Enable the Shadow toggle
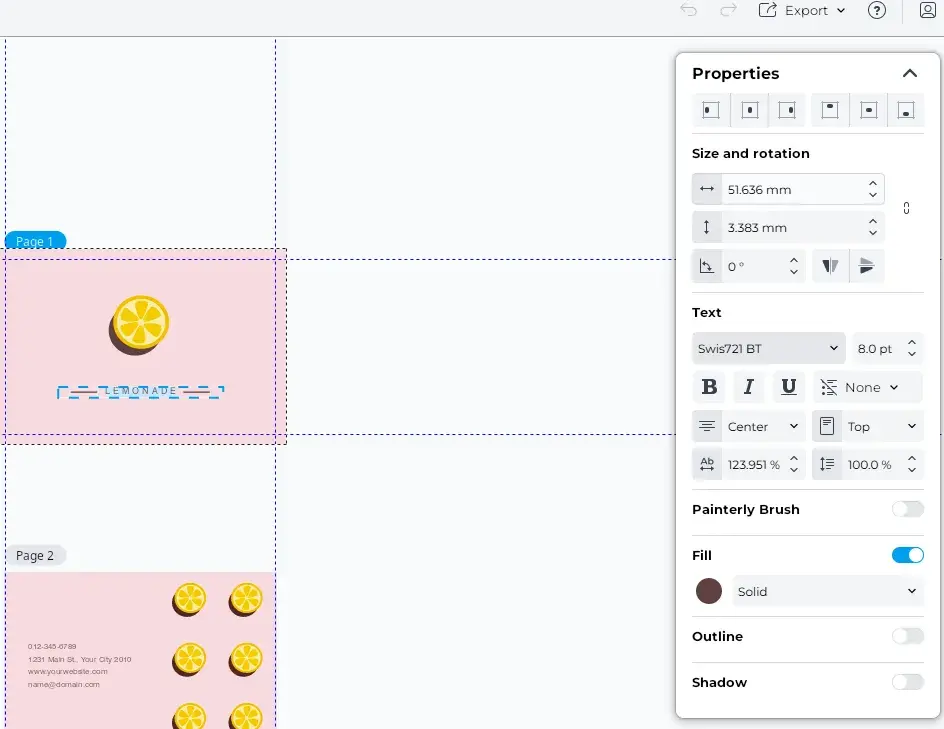This screenshot has height=729, width=944. click(907, 681)
